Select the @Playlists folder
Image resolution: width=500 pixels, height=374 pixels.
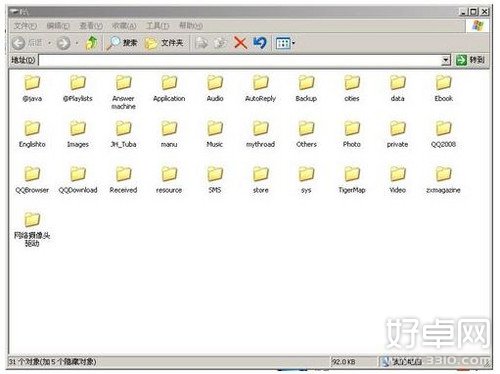(x=78, y=88)
